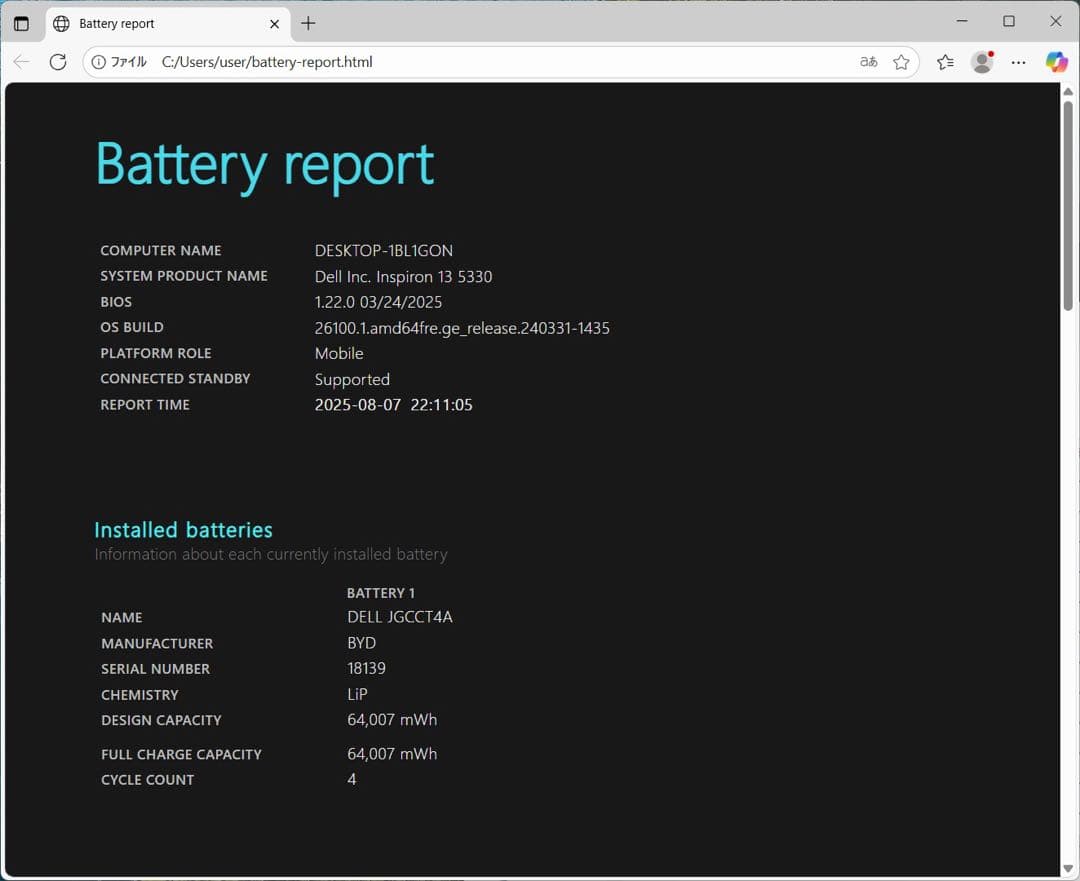This screenshot has height=881, width=1080.
Task: Open Copilot from the toolbar
Action: tap(1057, 62)
